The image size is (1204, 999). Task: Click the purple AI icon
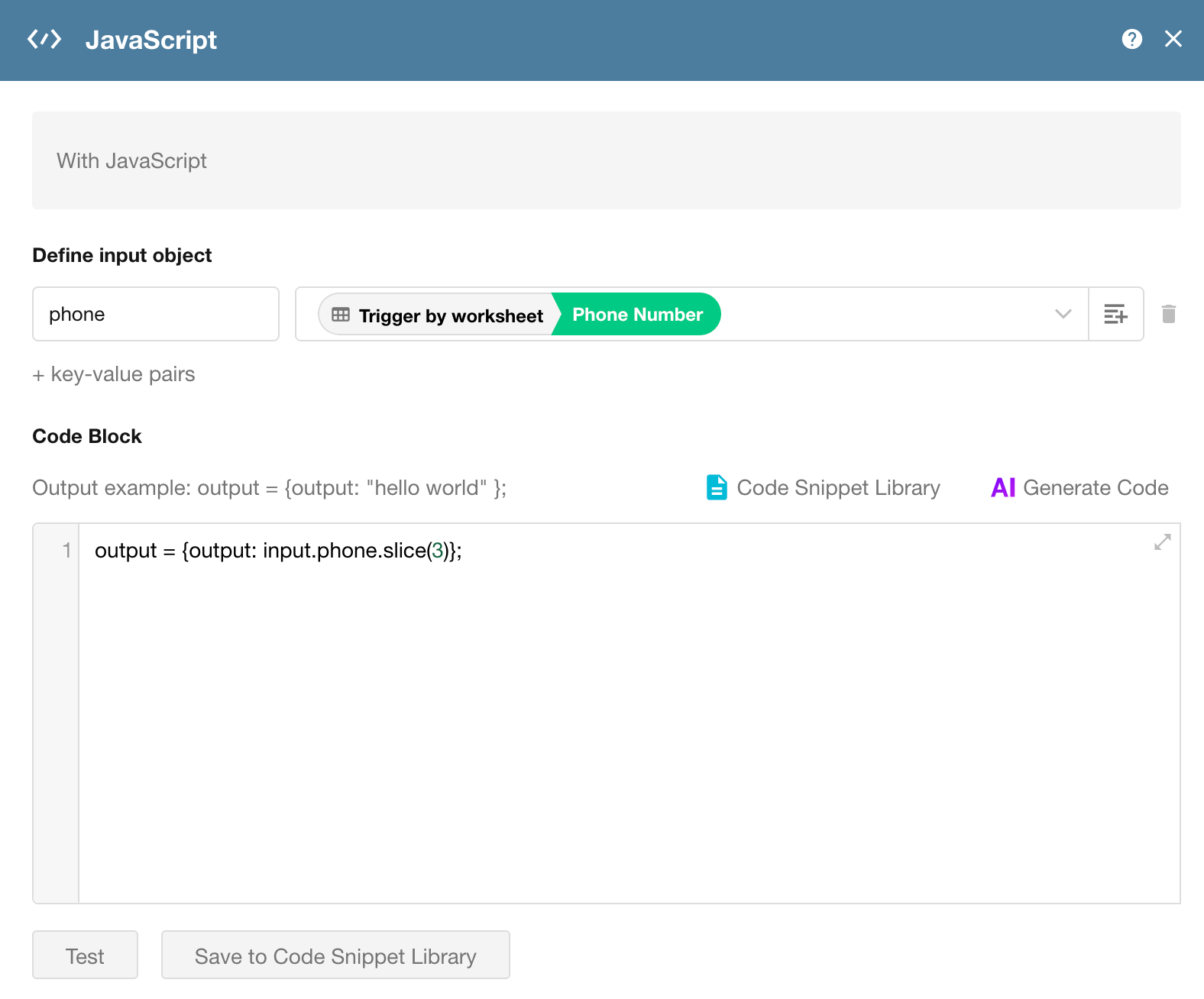(x=1002, y=487)
